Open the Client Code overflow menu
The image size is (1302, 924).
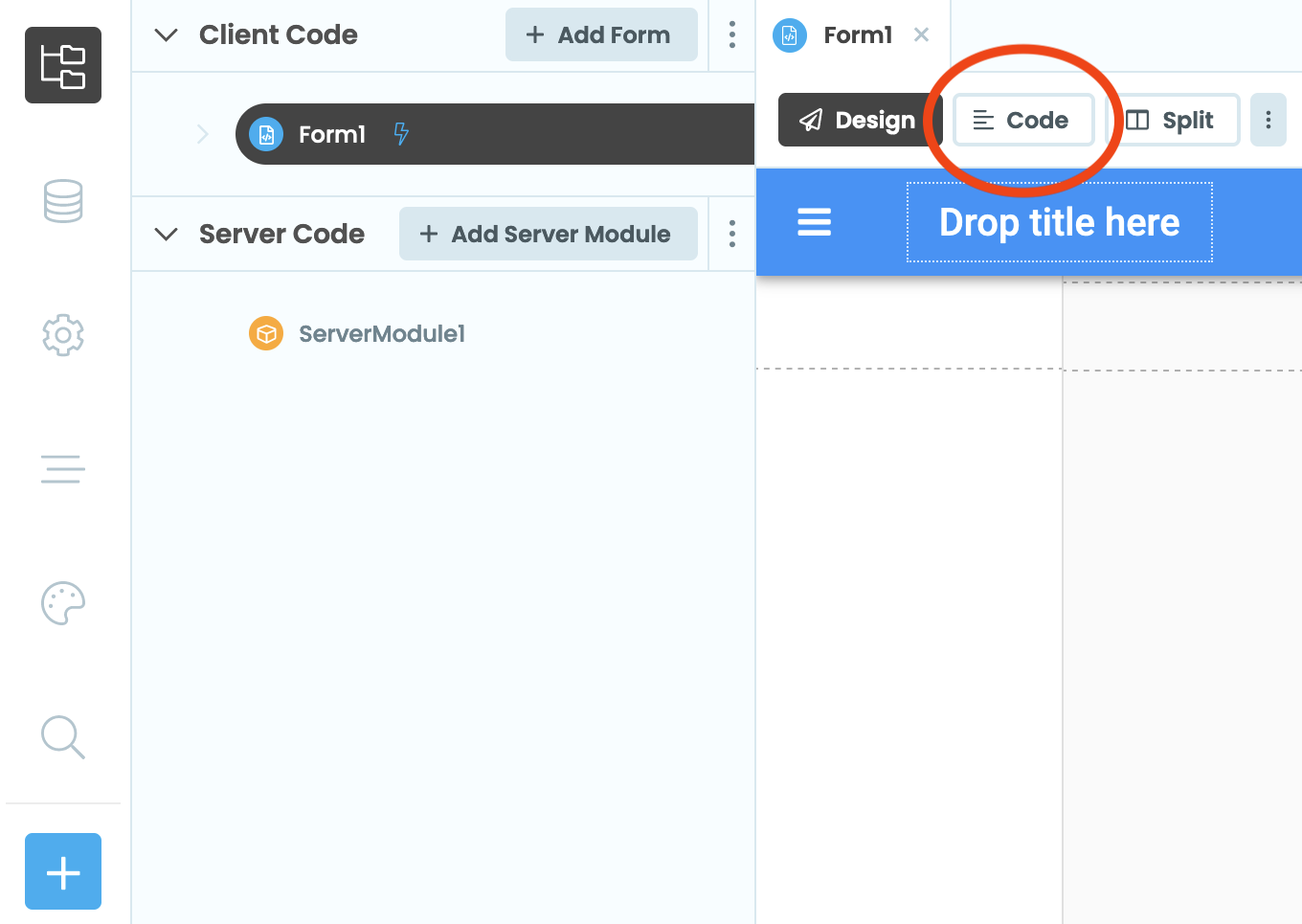pyautogui.click(x=731, y=34)
